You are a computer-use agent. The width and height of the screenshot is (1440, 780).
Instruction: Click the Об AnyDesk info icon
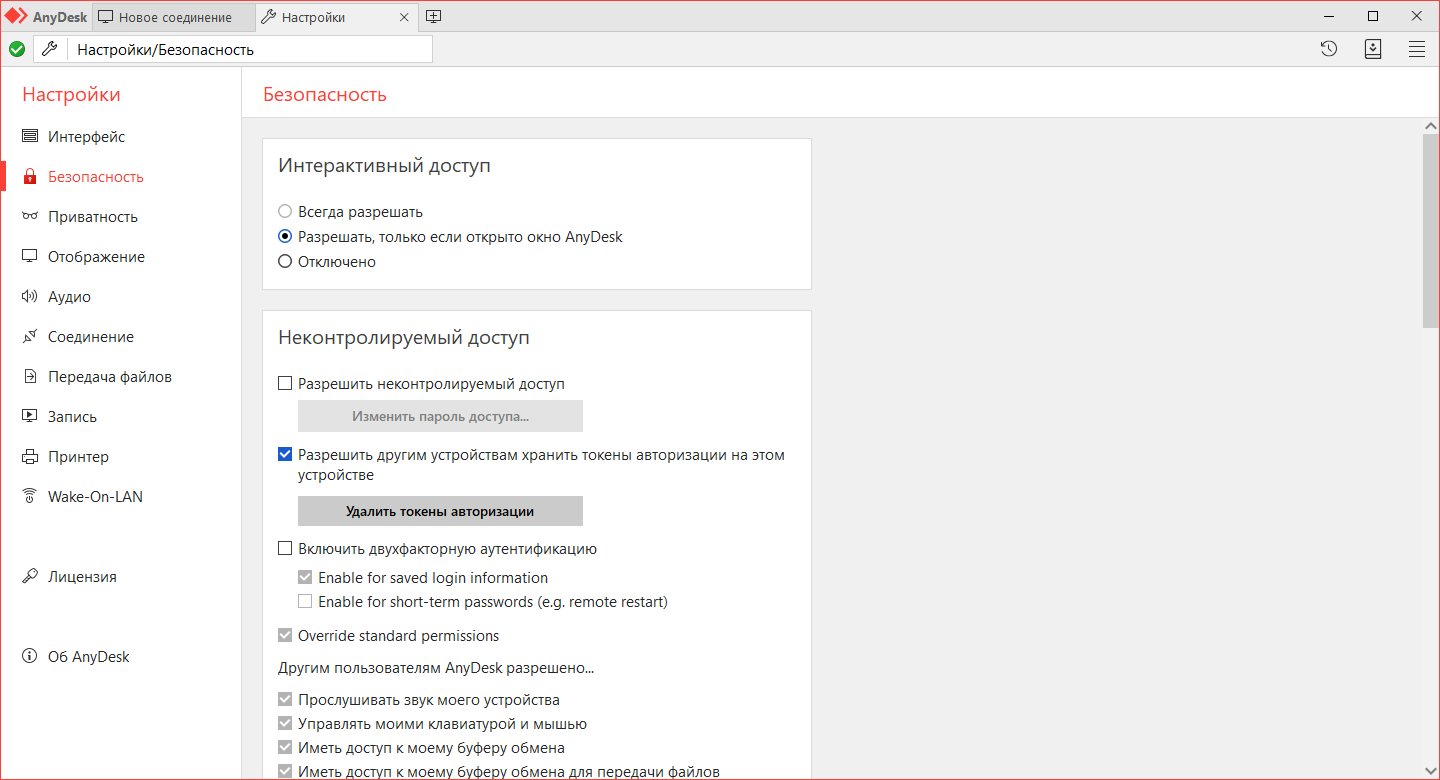click(x=30, y=657)
